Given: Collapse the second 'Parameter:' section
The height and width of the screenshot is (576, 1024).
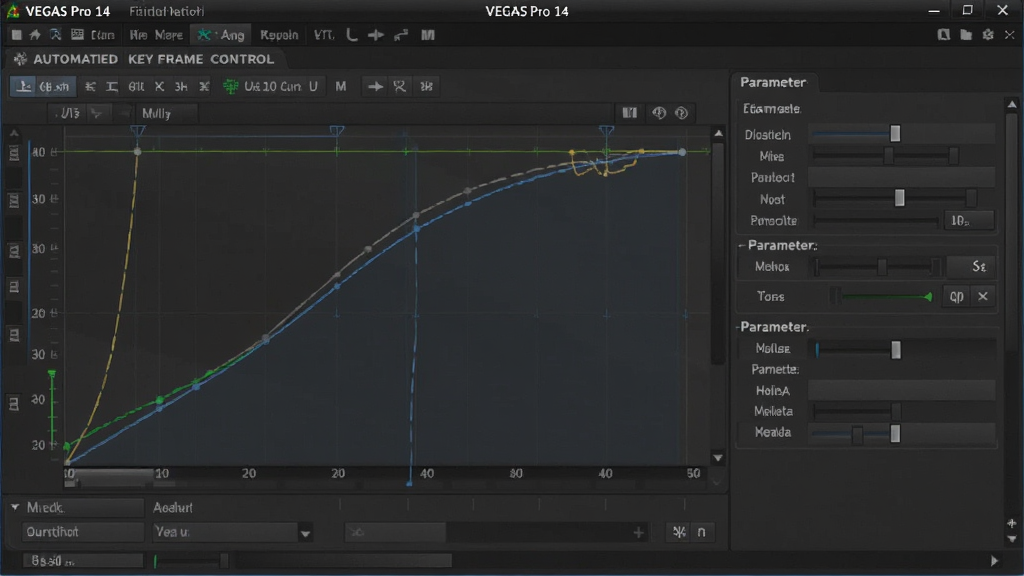Looking at the screenshot, I should pyautogui.click(x=742, y=246).
